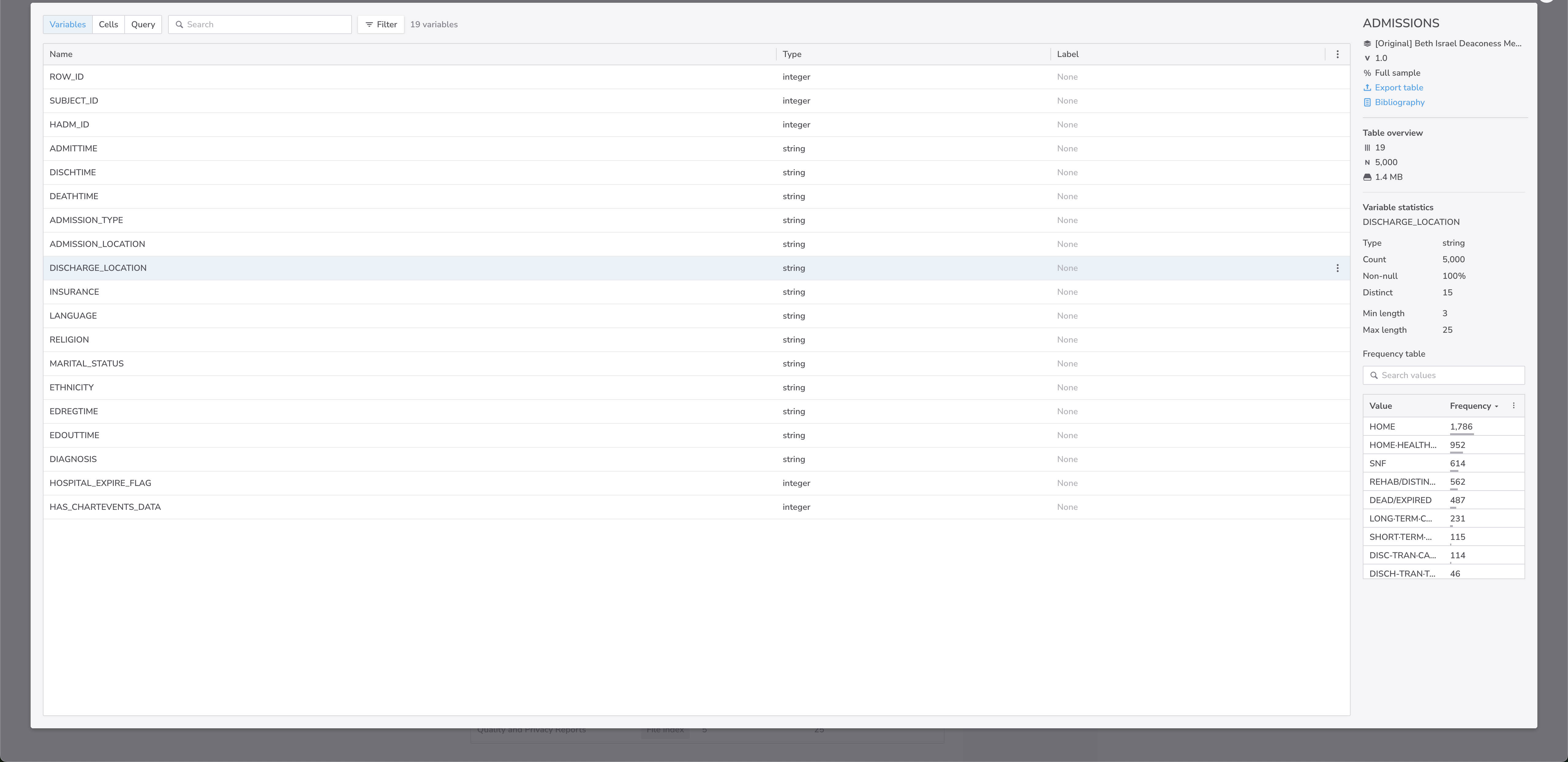Sort by the Frequency column arrow

coord(1496,406)
